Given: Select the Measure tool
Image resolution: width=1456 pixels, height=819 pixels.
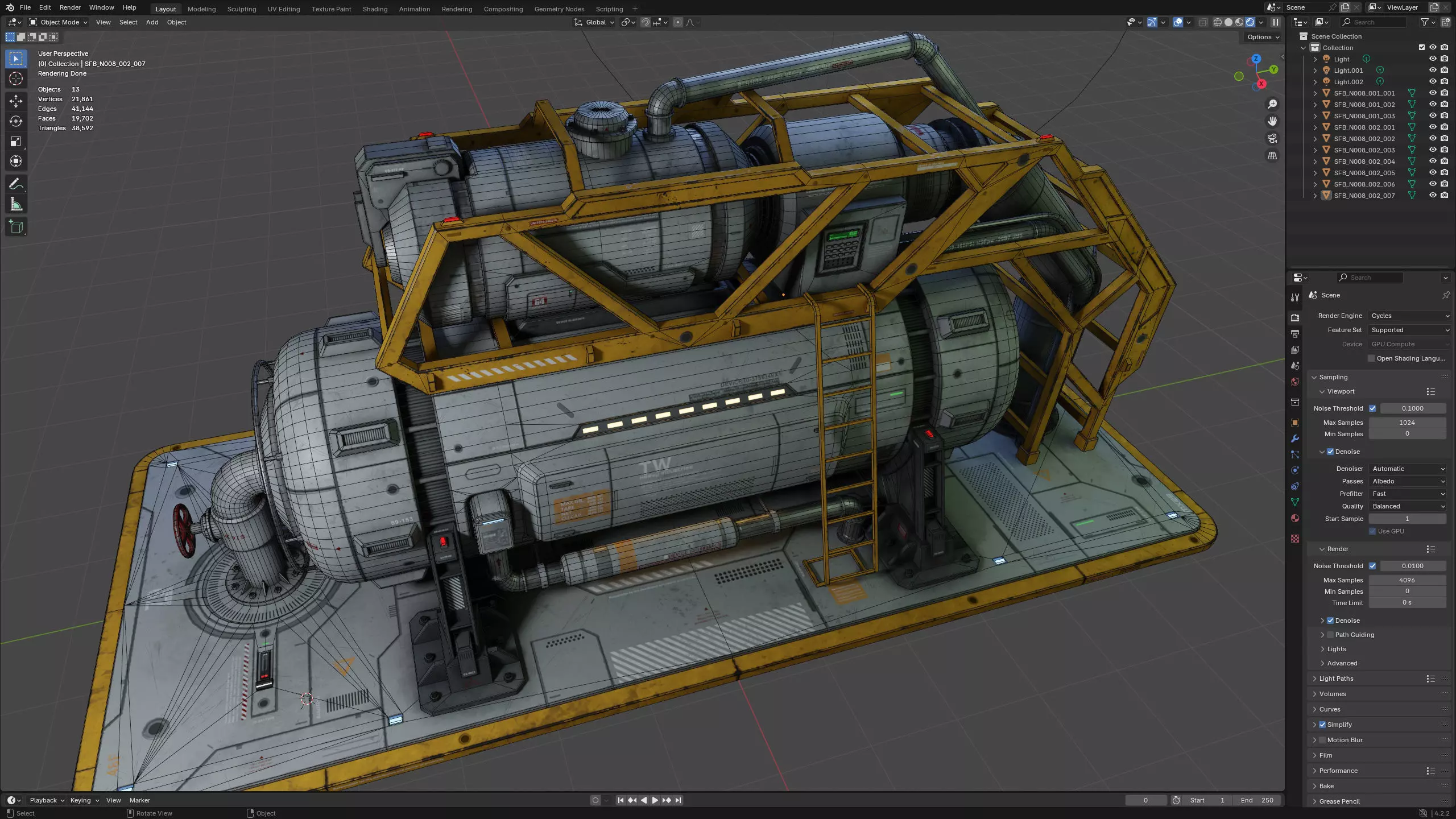Looking at the screenshot, I should pyautogui.click(x=16, y=204).
